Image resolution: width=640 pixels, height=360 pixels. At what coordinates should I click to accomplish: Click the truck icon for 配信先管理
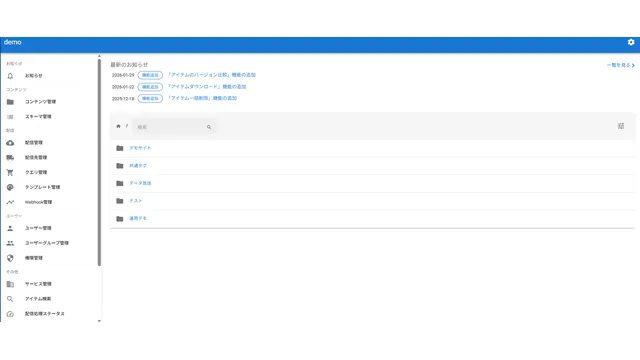pos(10,158)
